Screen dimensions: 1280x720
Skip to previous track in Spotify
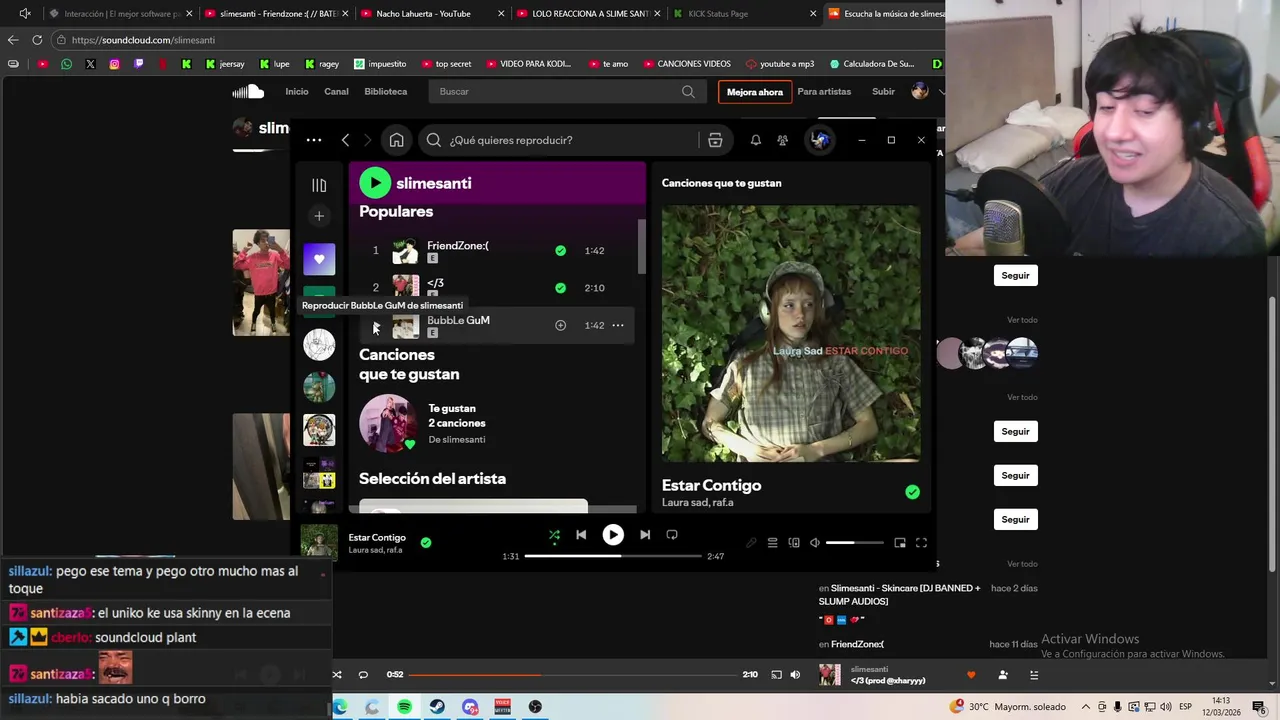pyautogui.click(x=581, y=535)
